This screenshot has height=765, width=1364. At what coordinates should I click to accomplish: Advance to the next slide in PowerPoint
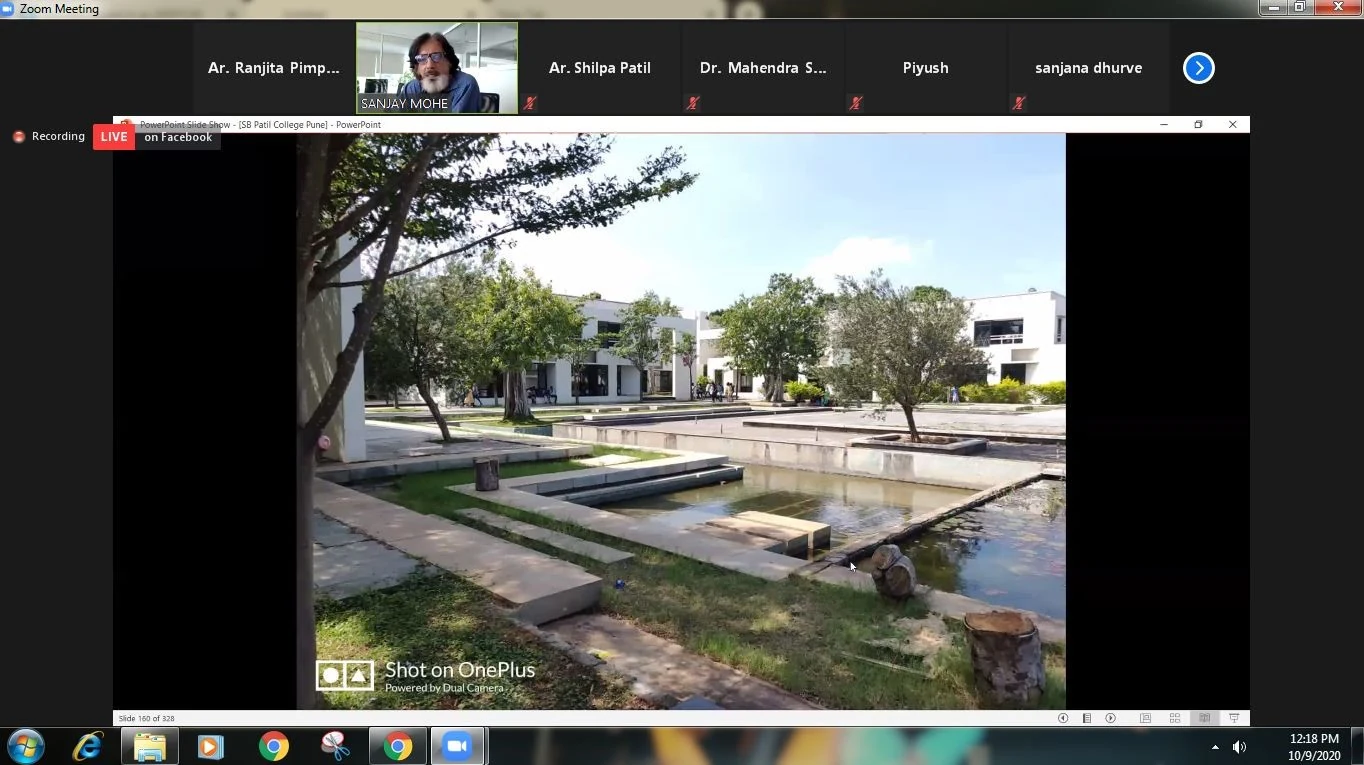[1111, 718]
